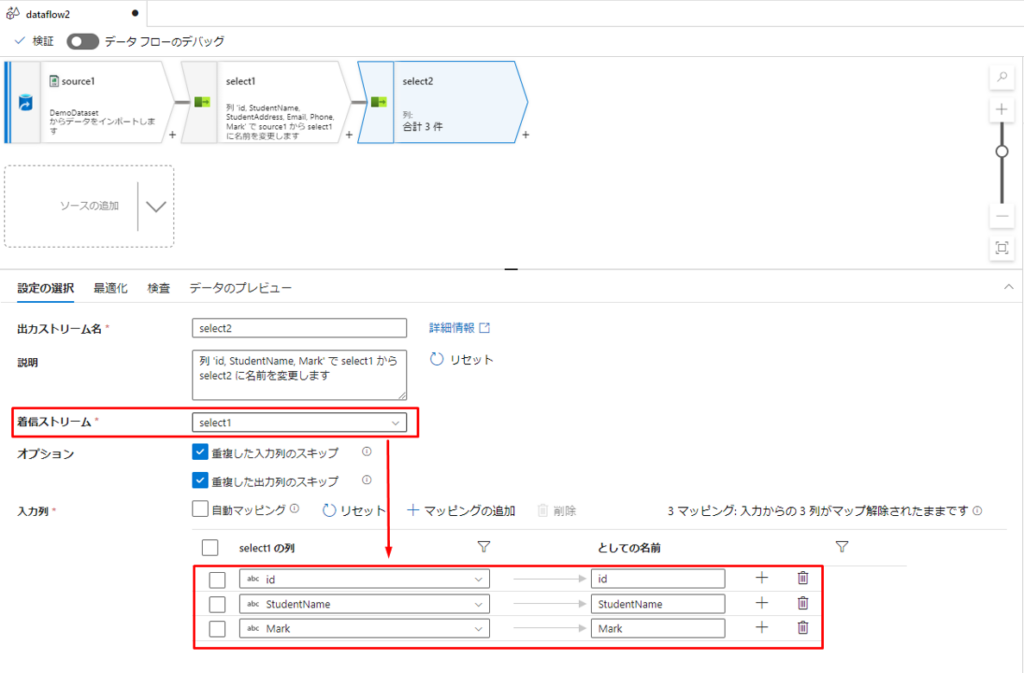Open the Mark column dropdown
The width and height of the screenshot is (1024, 673).
[364, 628]
